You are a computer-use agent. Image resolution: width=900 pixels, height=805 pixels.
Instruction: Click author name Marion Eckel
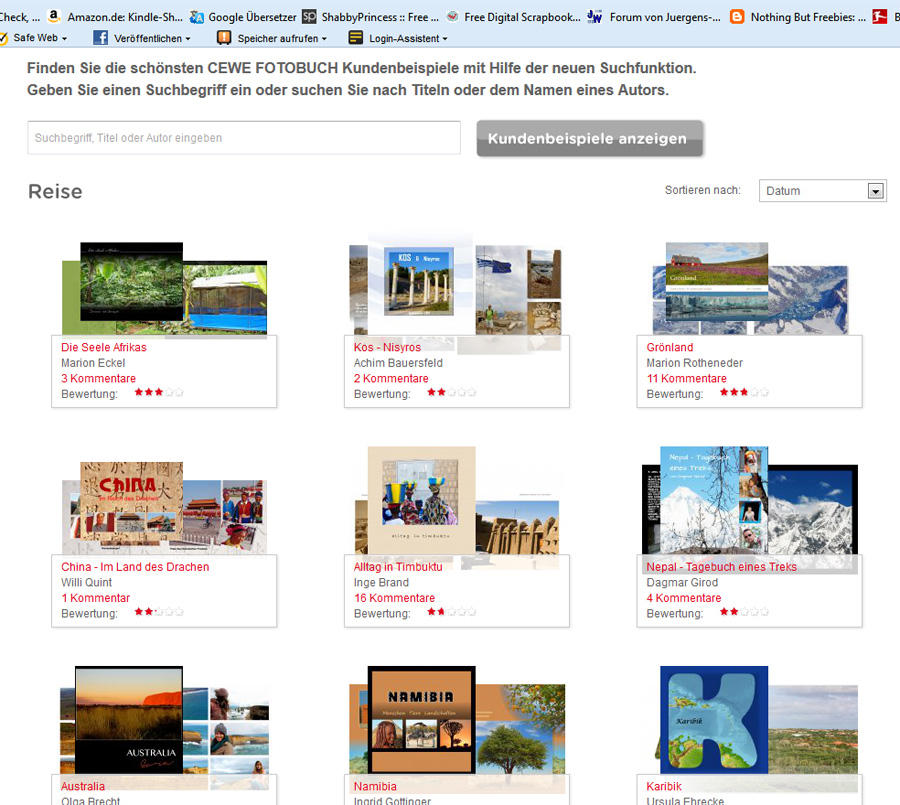(x=93, y=363)
